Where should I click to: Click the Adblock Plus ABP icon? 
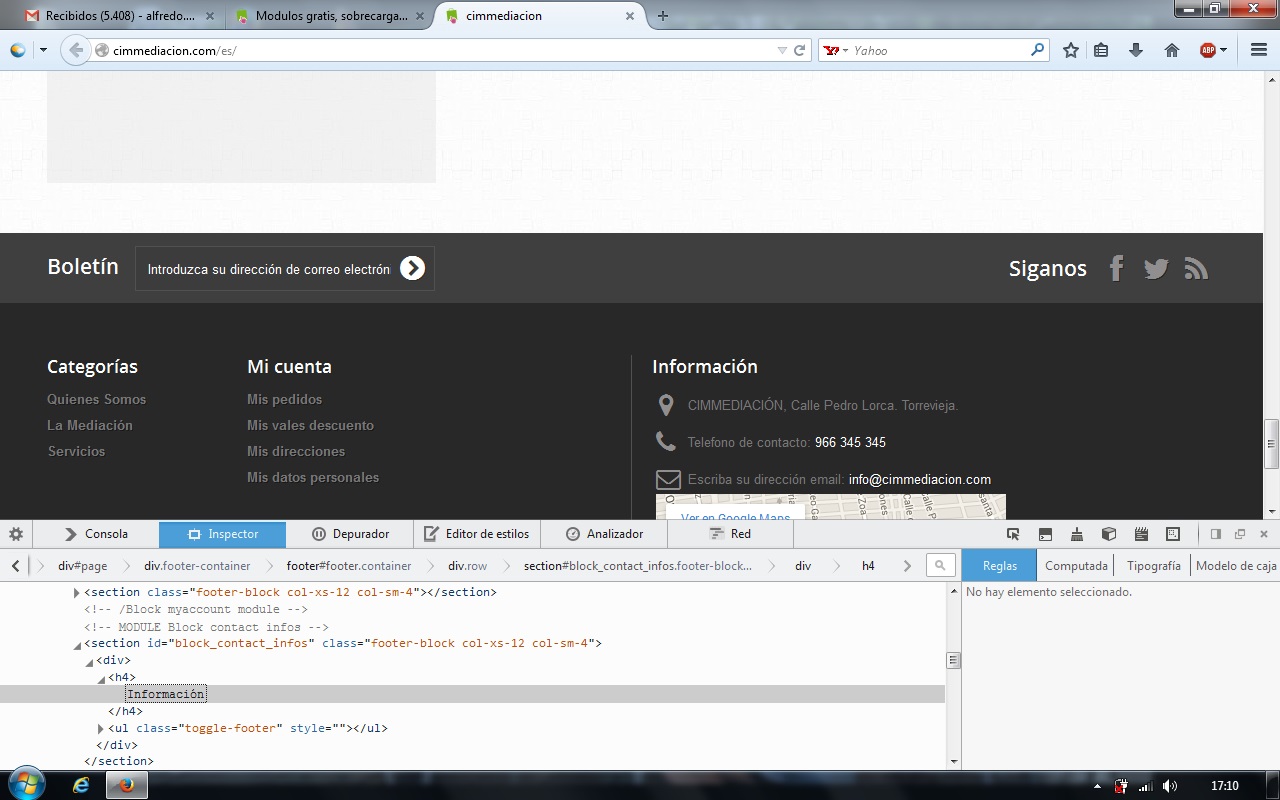coord(1207,50)
